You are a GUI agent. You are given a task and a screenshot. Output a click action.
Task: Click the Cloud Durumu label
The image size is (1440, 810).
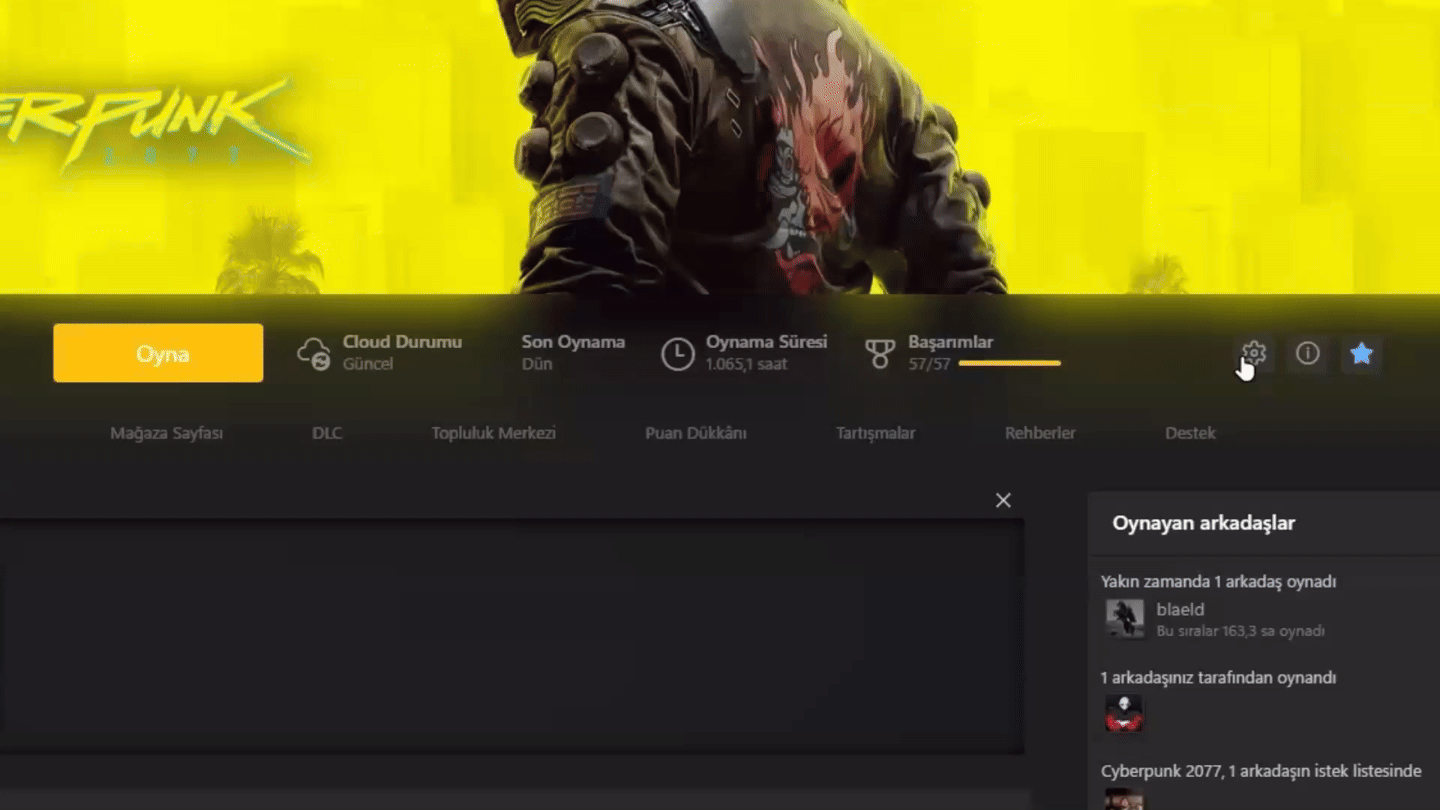coord(402,342)
